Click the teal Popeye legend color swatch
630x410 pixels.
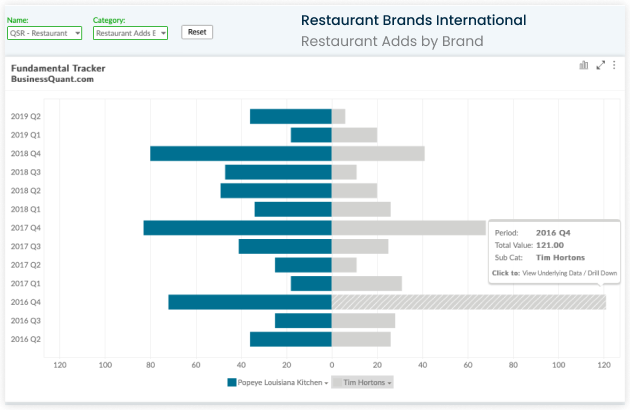point(232,382)
